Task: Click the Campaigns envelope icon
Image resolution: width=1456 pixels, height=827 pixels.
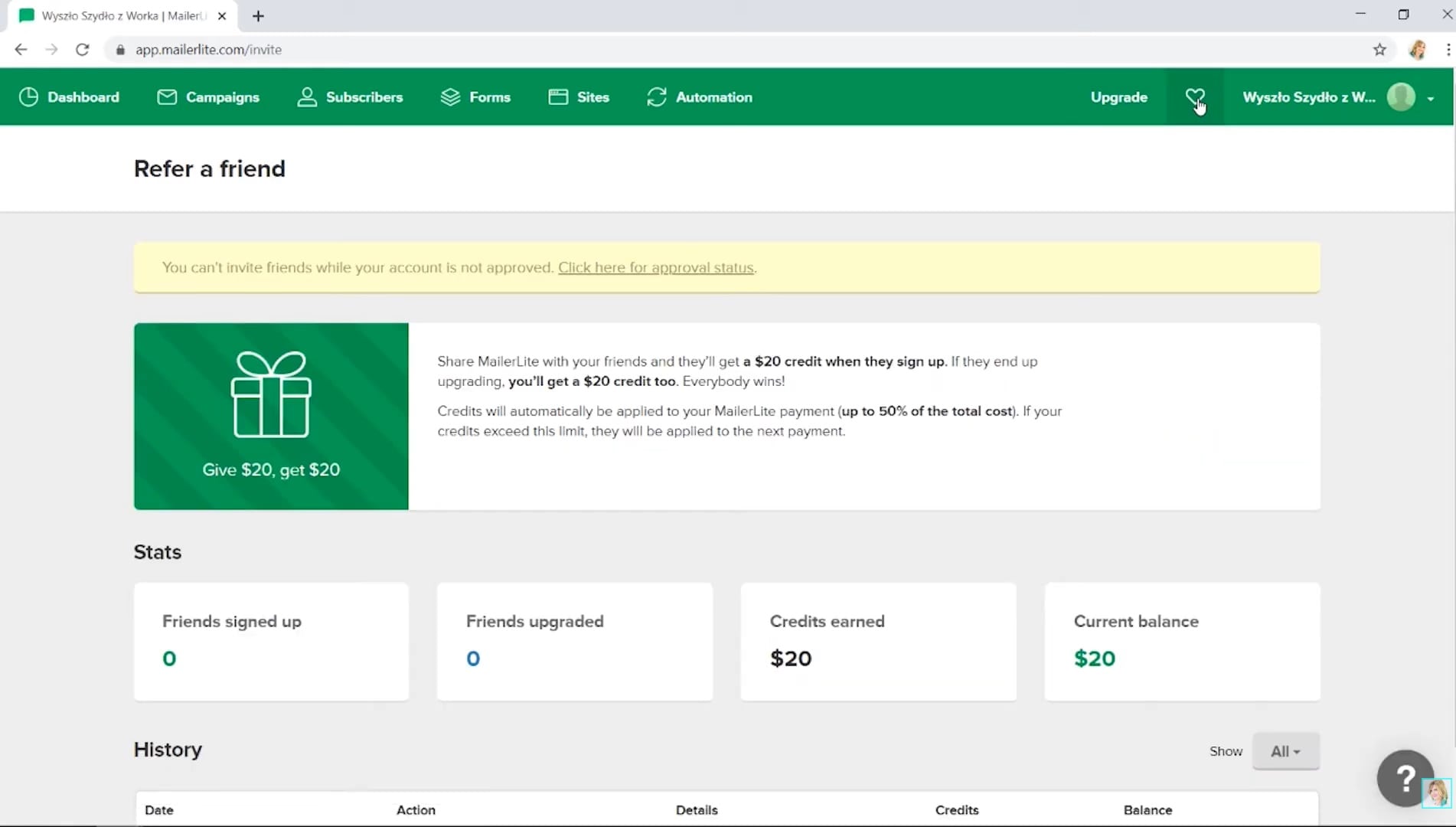Action: pos(167,97)
